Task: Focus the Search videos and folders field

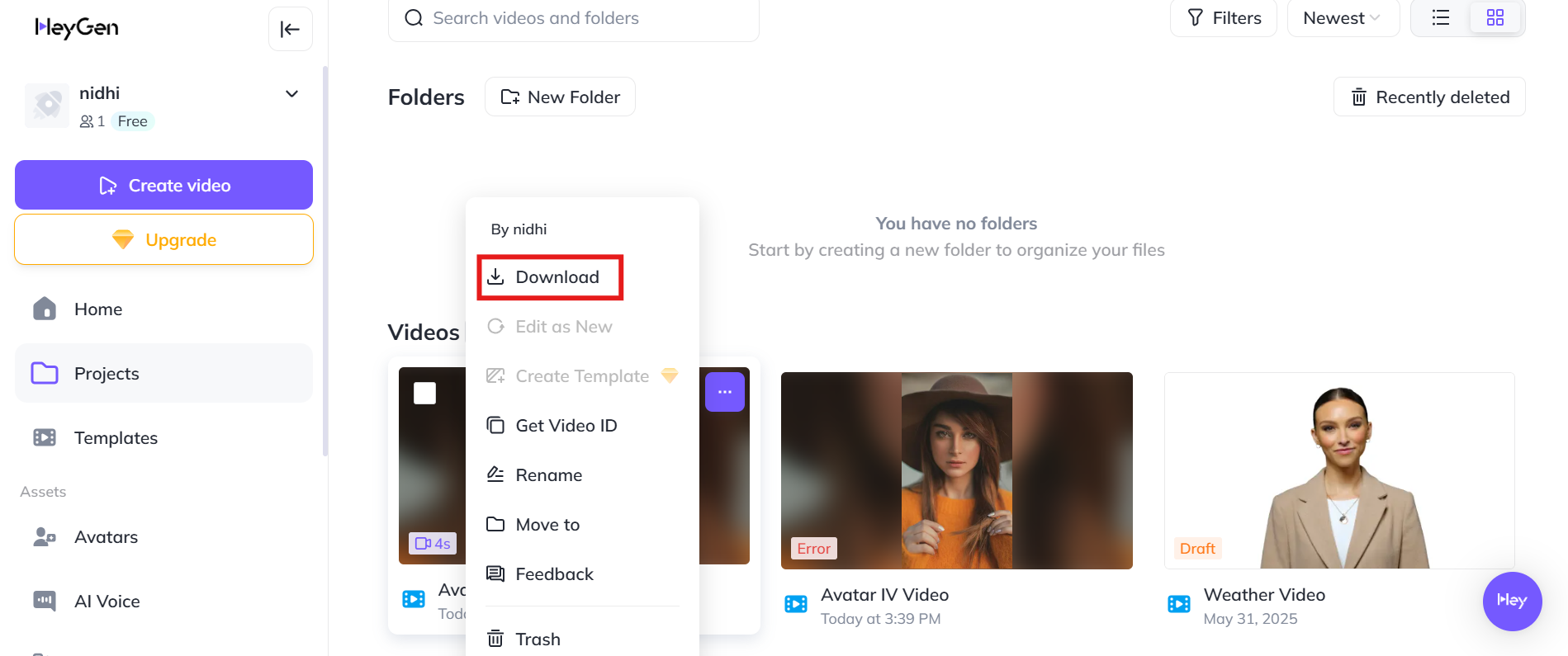Action: (574, 18)
